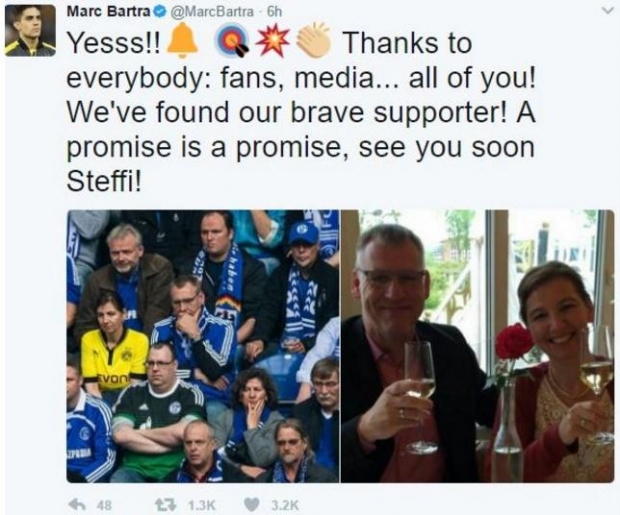Open the Marc Bartra display name link

[x=110, y=11]
